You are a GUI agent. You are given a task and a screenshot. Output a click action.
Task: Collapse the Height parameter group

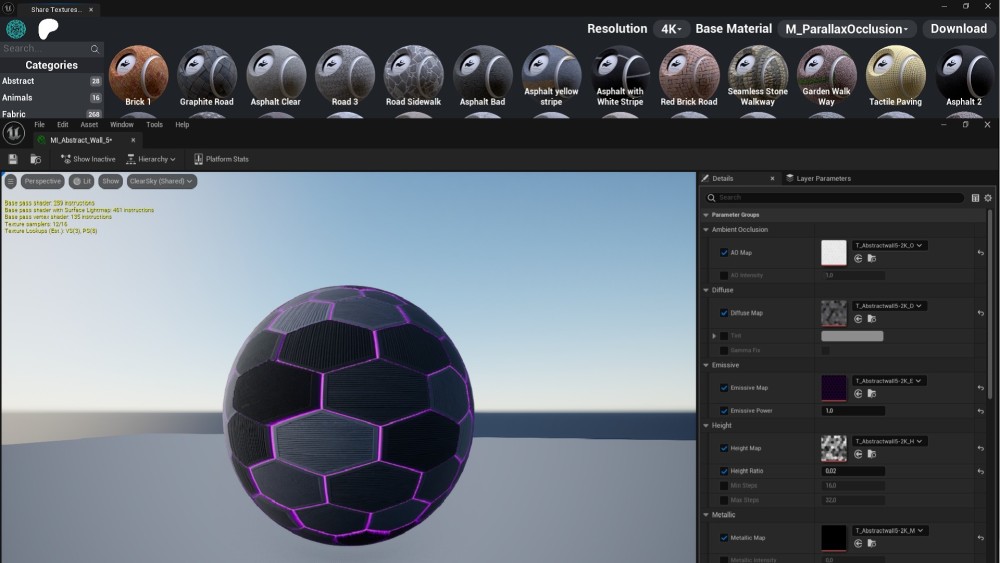(706, 425)
